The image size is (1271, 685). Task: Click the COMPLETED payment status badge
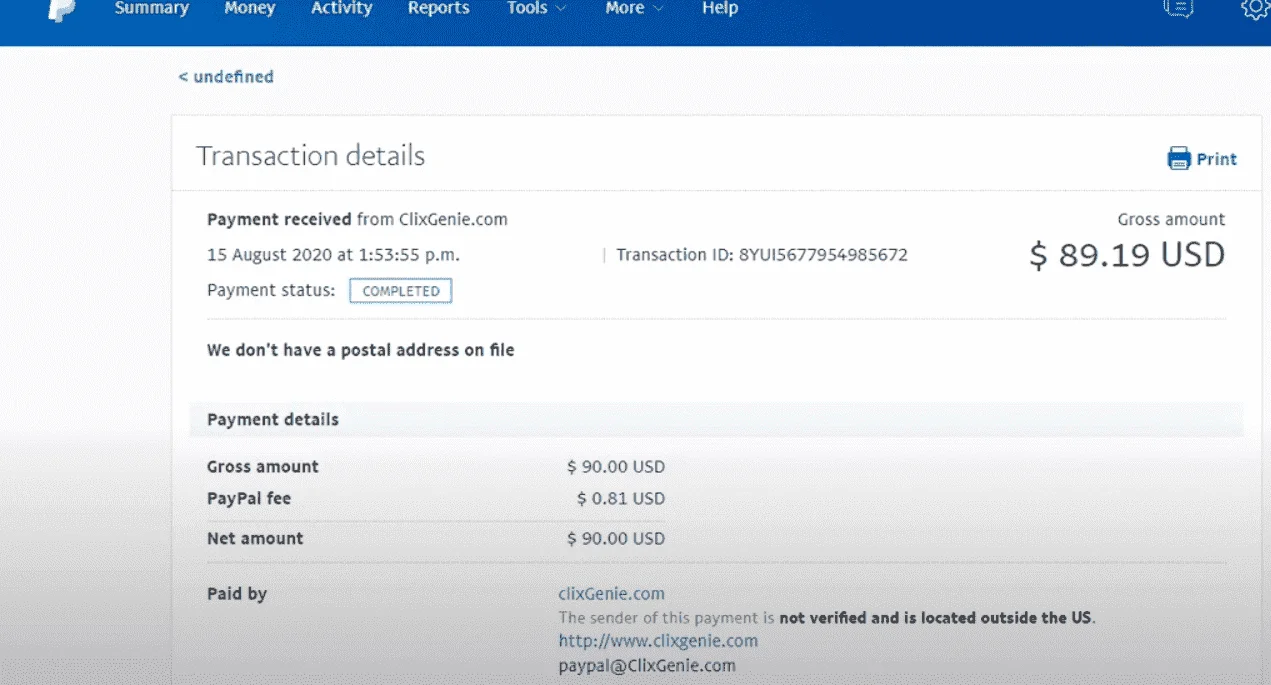coord(401,291)
